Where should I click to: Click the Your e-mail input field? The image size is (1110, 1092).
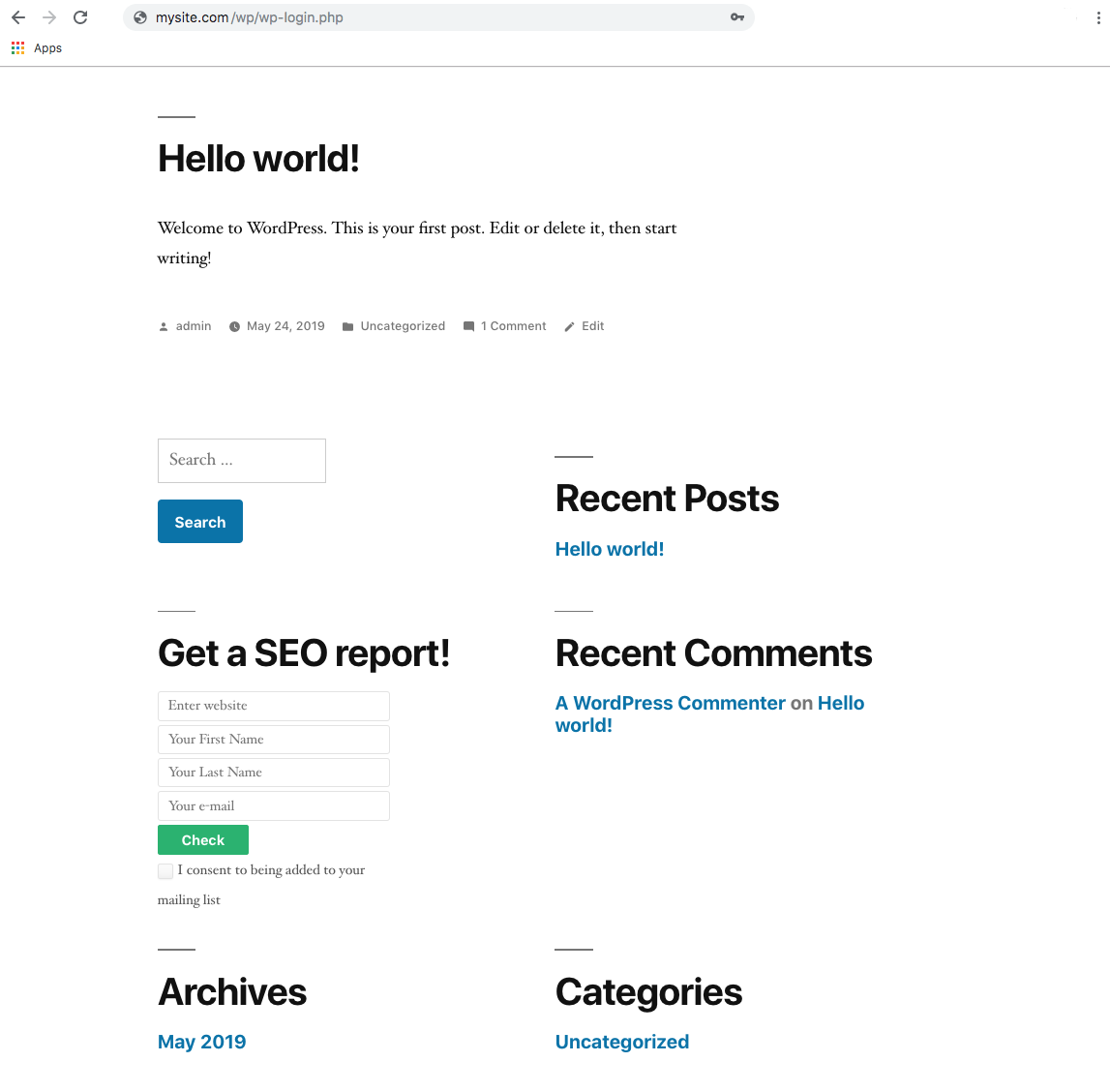273,806
